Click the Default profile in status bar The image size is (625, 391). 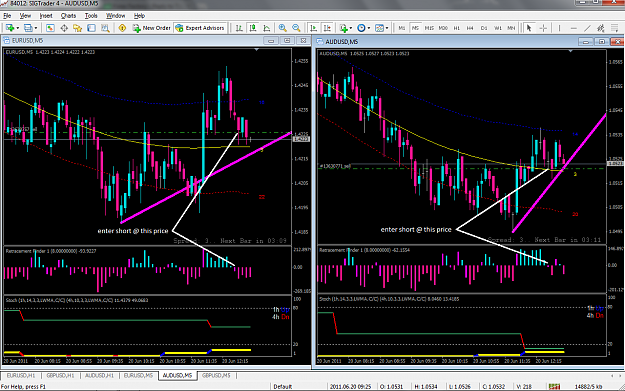point(283,387)
